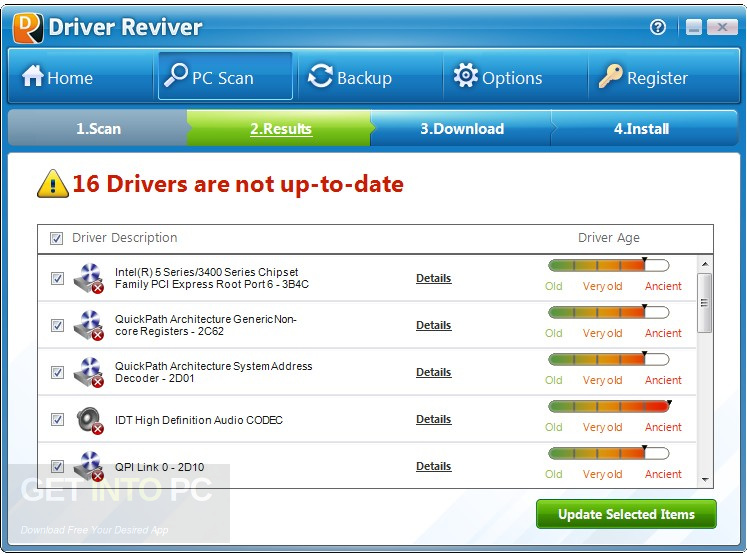Go to the Home tab

tap(80, 76)
